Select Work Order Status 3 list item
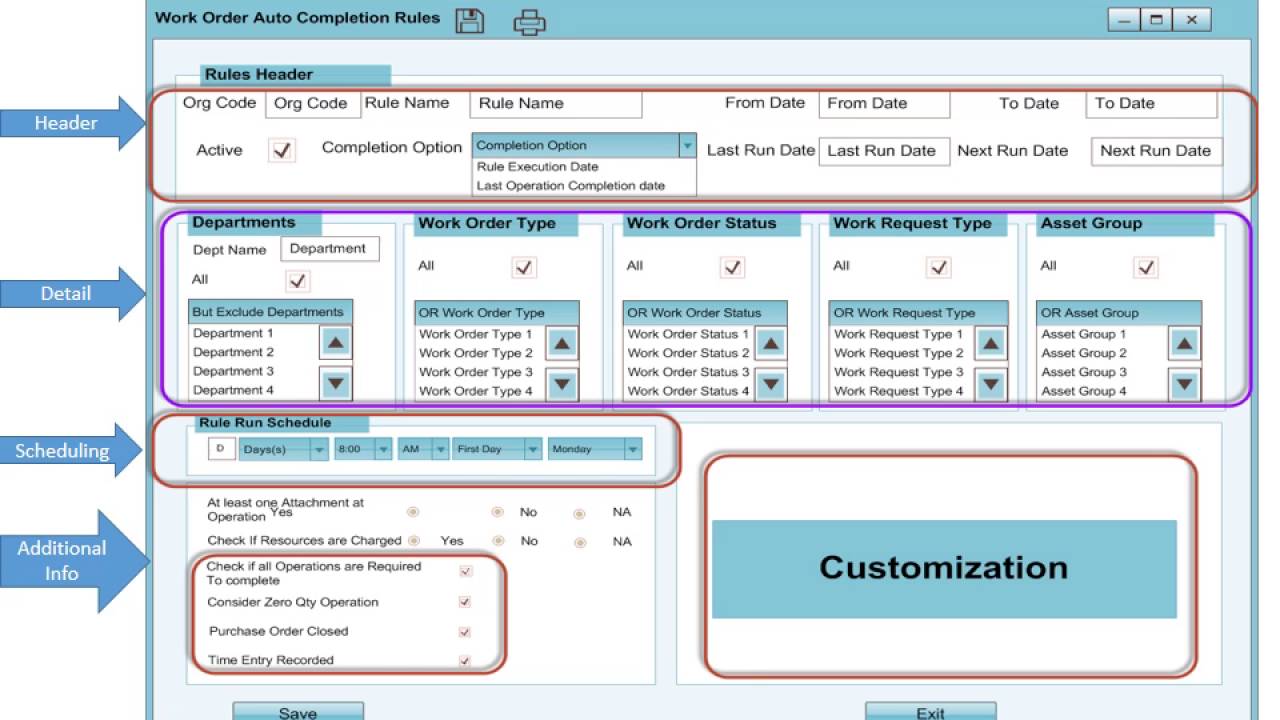The height and width of the screenshot is (720, 1280). tap(688, 372)
